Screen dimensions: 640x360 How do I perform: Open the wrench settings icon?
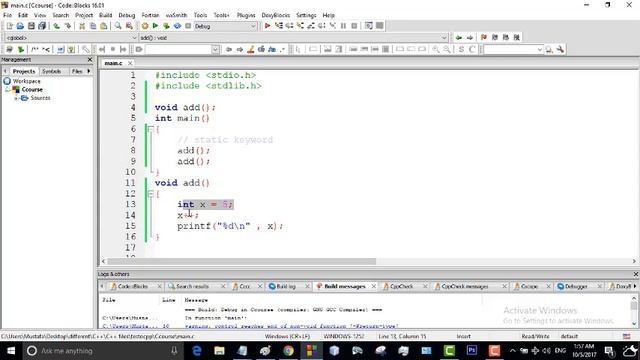click(560, 49)
